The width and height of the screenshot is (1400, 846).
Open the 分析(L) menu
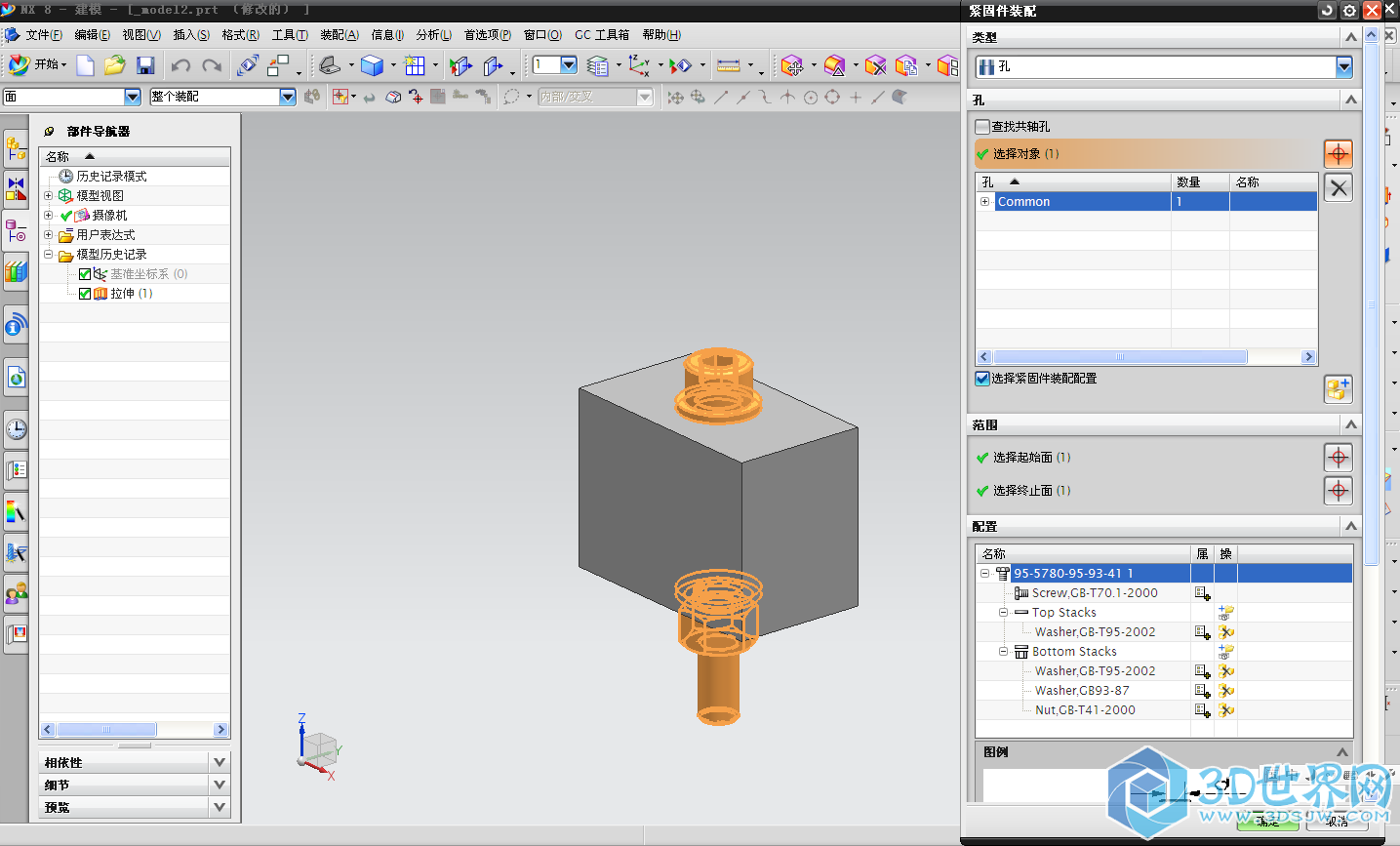tap(433, 35)
